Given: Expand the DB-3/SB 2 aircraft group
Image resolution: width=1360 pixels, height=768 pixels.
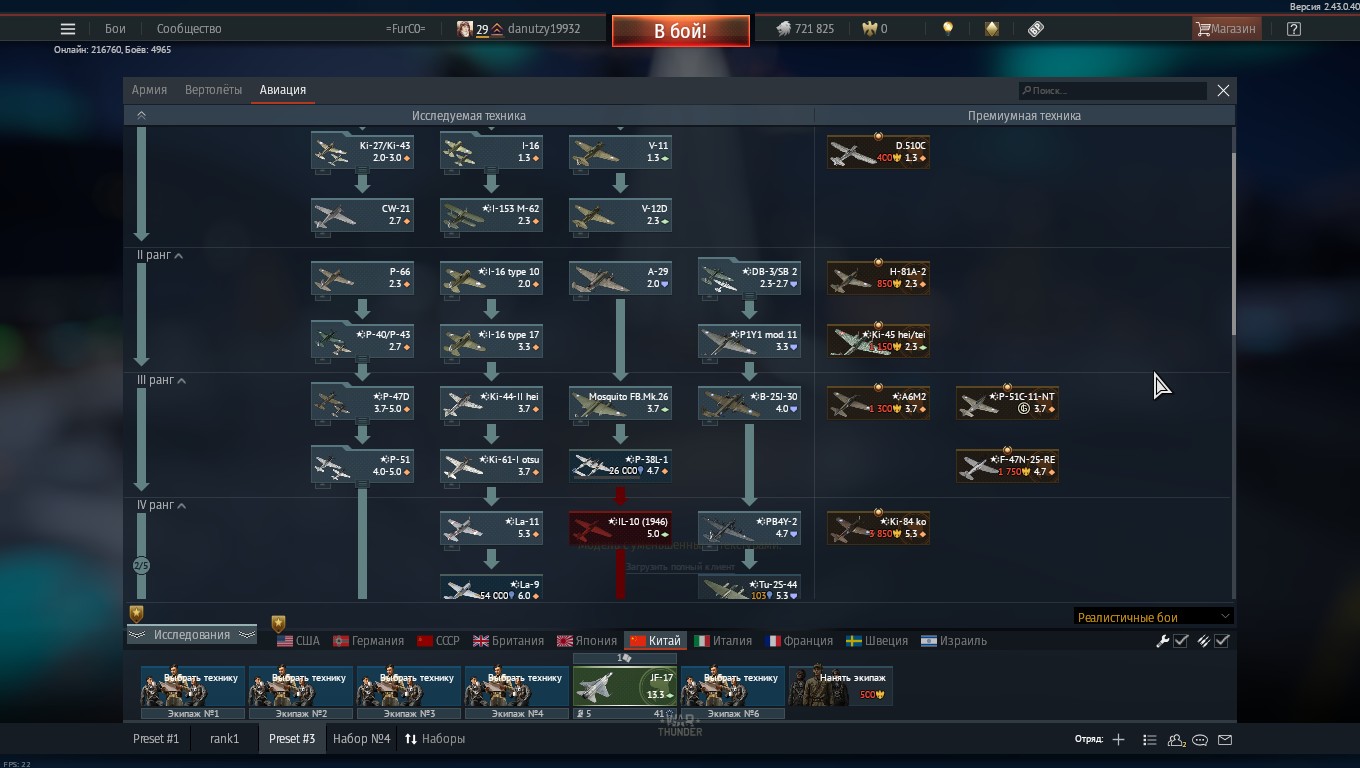Looking at the screenshot, I should tap(749, 278).
